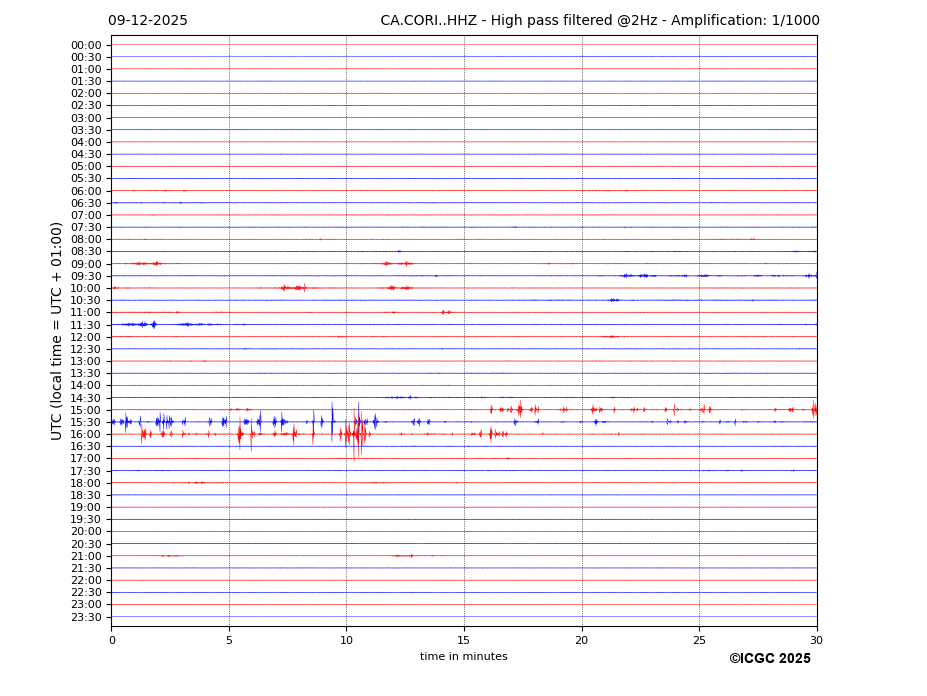This screenshot has height=696, width=927.
Task: Click x-axis tick label 15
Action: (x=464, y=640)
